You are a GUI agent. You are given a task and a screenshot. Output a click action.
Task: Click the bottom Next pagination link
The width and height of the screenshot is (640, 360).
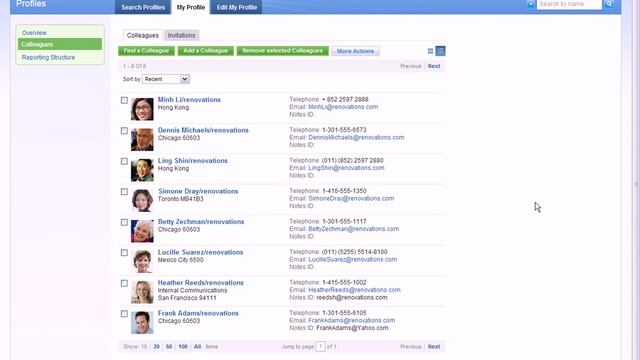pos(434,347)
